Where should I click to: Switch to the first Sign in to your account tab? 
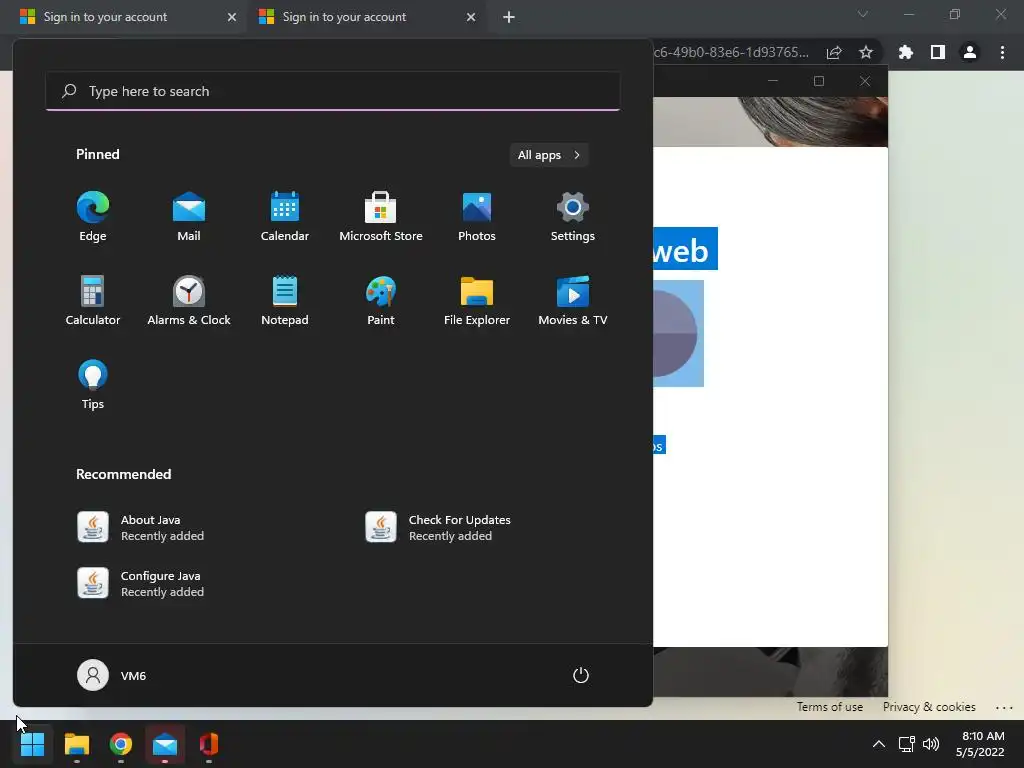128,17
